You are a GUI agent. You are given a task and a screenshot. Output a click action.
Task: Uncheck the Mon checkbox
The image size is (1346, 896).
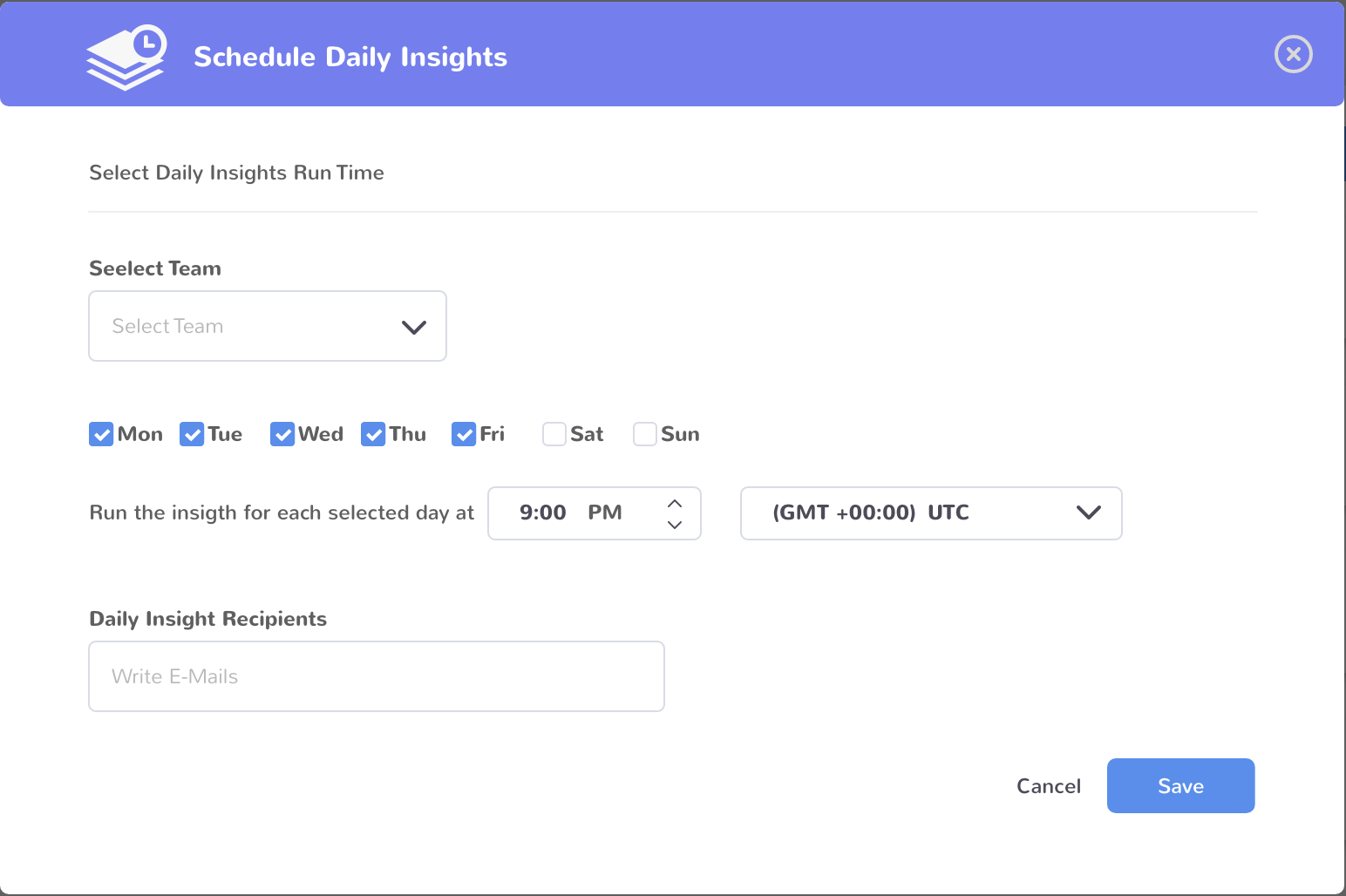(101, 434)
